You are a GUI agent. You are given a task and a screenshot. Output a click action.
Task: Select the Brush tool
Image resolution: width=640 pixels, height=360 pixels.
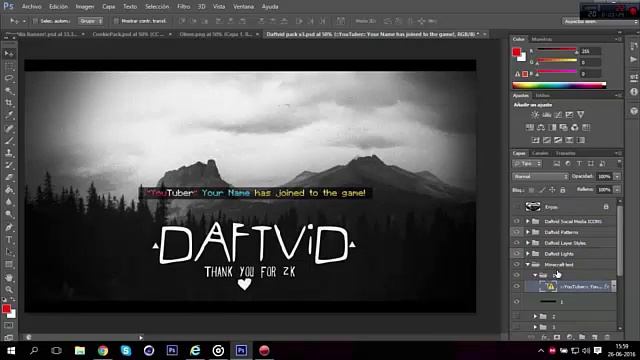(9, 141)
